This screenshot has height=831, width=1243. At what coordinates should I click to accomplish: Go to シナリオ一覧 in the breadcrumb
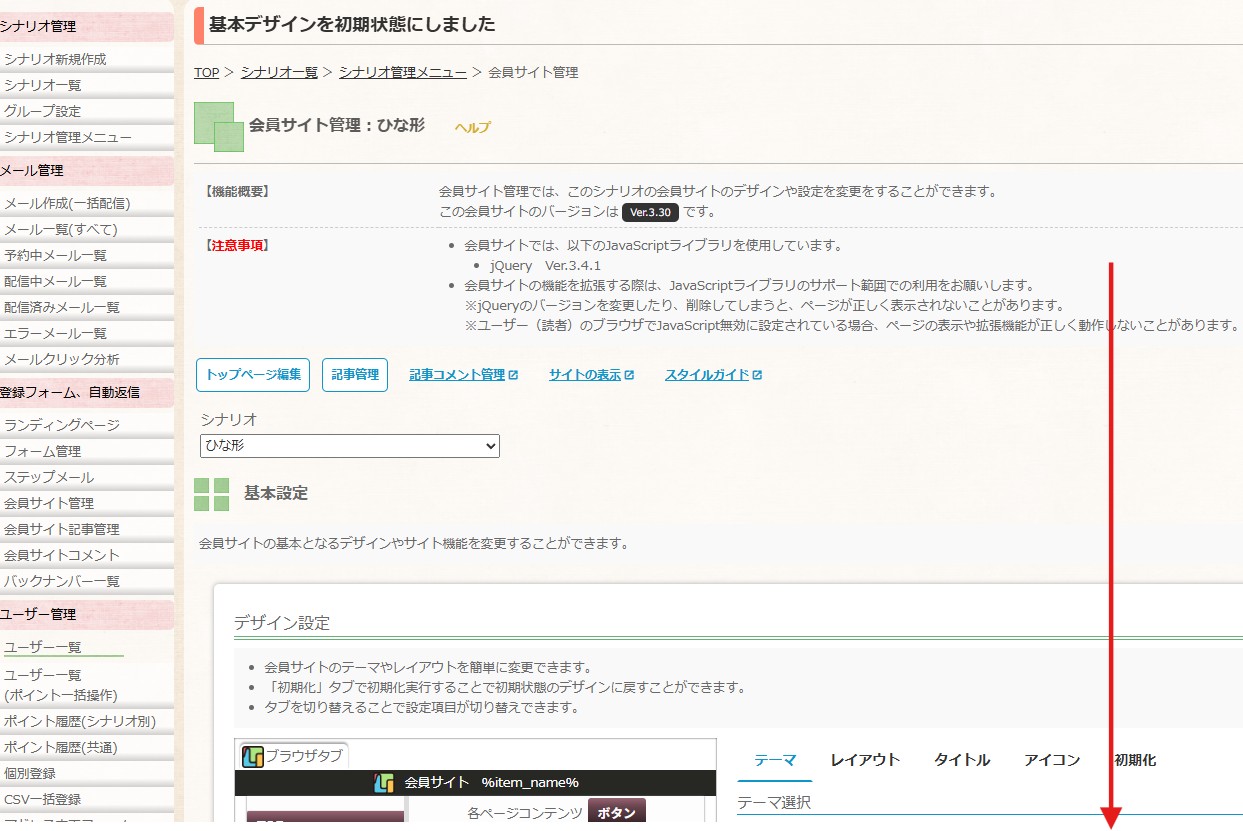pos(279,72)
